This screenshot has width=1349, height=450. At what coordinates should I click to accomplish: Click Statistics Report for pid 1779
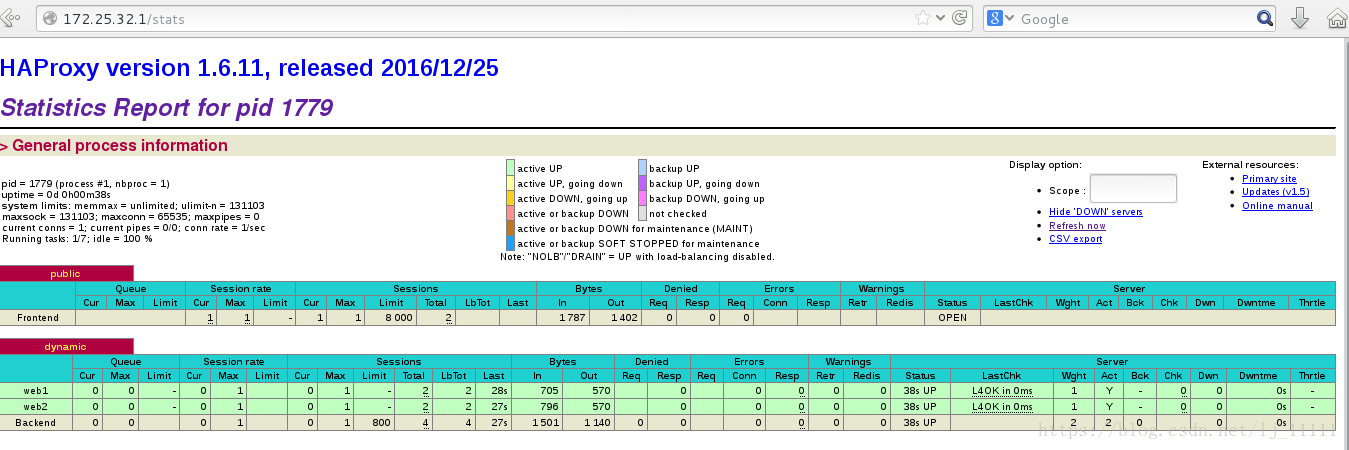pos(167,107)
